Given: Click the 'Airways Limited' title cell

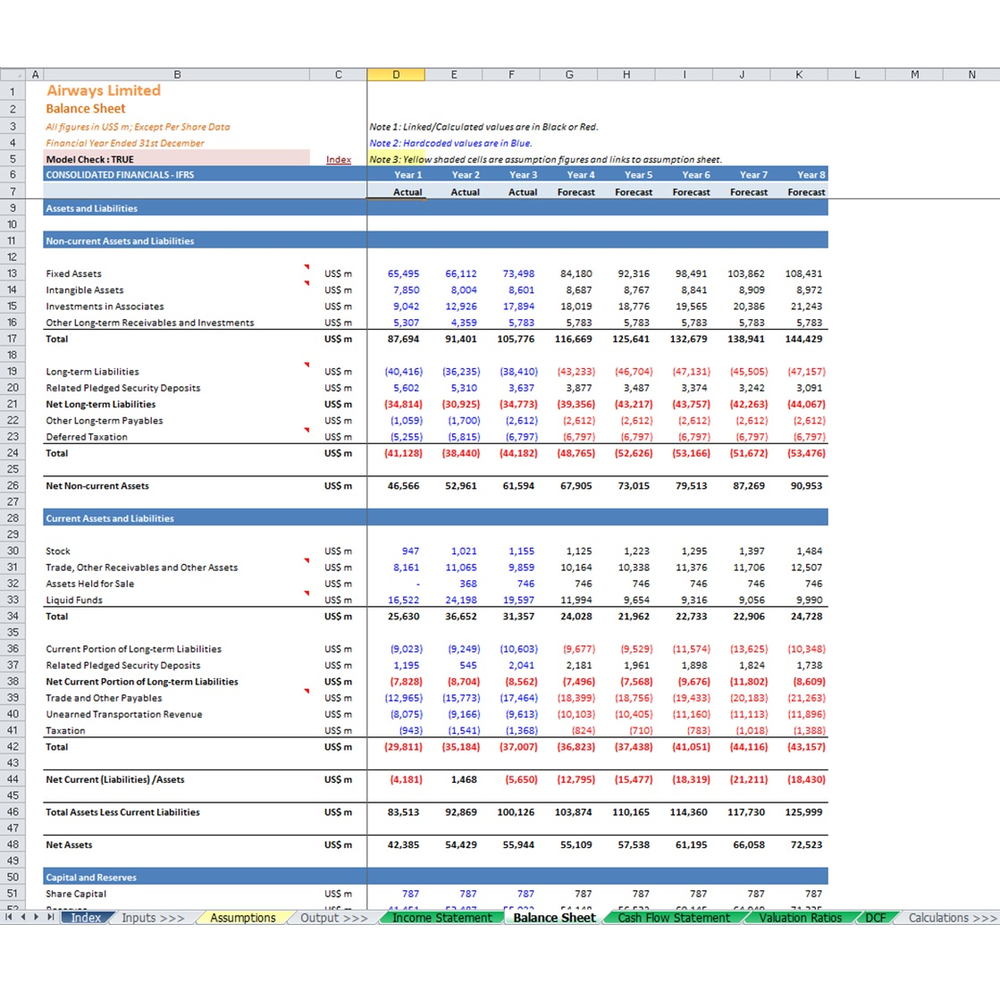Looking at the screenshot, I should pos(103,91).
